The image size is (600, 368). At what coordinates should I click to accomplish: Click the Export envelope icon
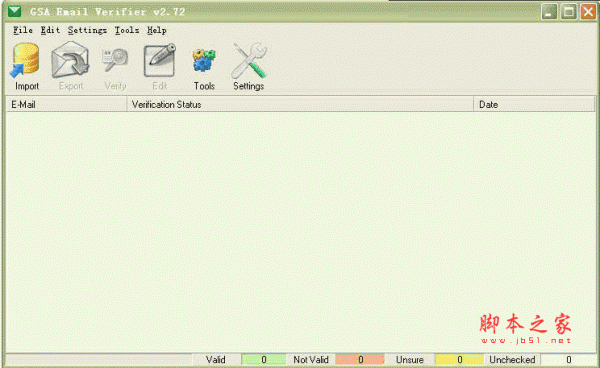[x=70, y=59]
